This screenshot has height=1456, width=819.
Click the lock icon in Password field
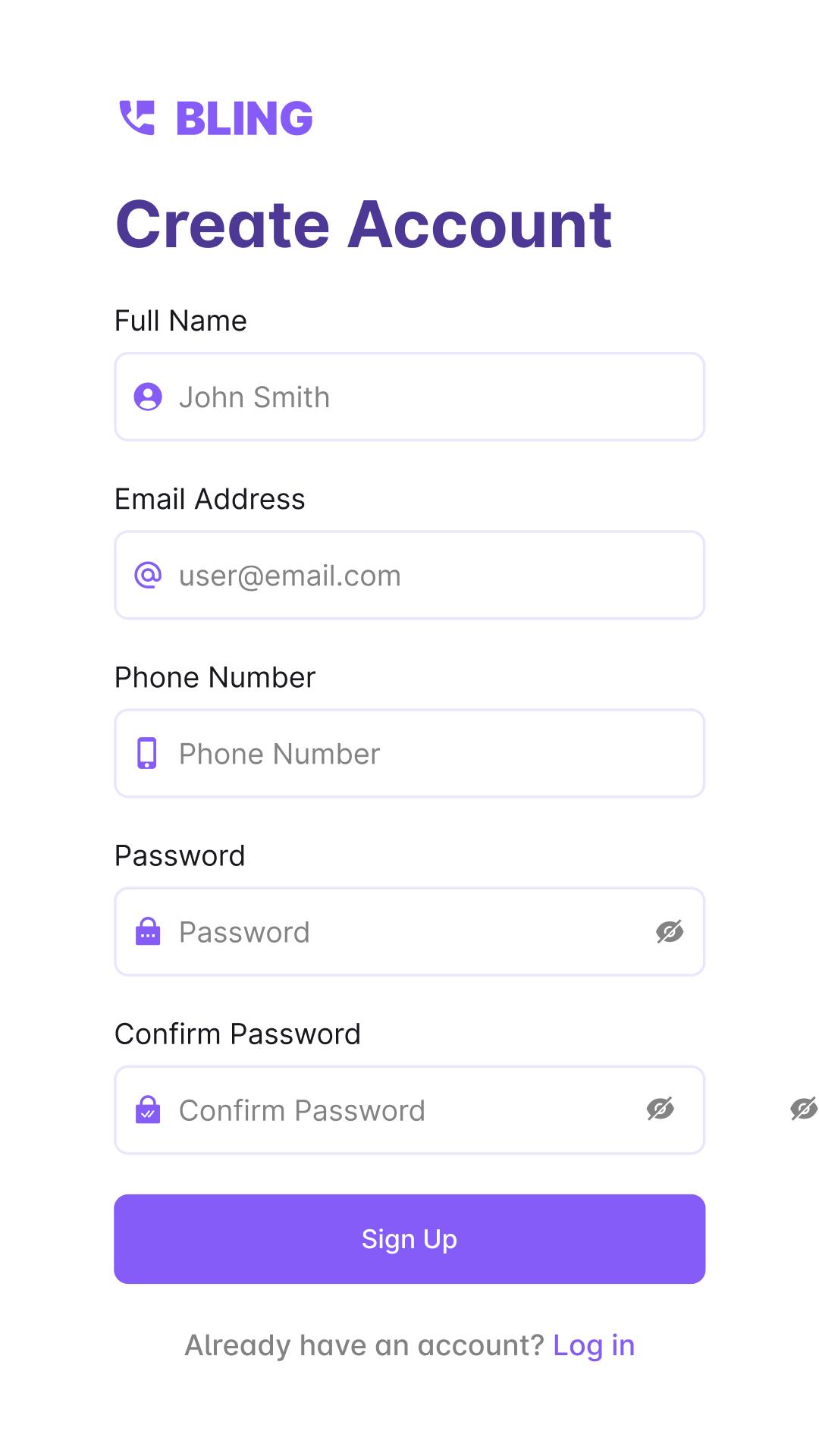click(x=148, y=931)
